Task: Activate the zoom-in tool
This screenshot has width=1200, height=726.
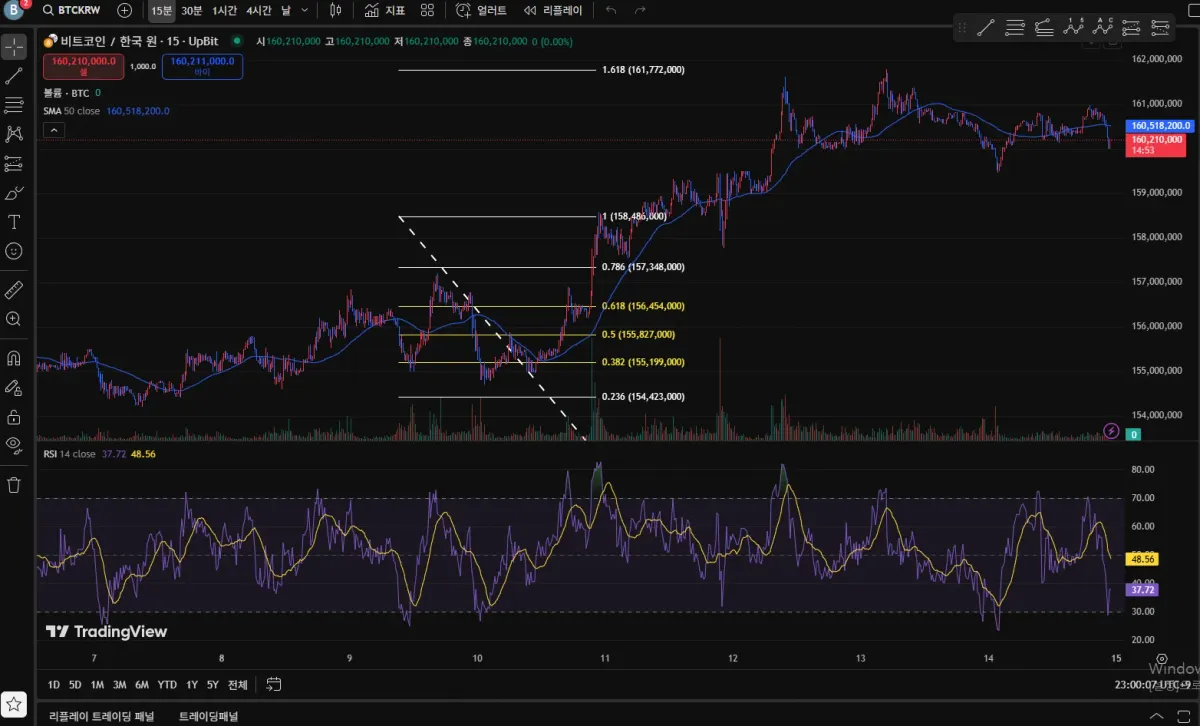Action: click(x=14, y=319)
